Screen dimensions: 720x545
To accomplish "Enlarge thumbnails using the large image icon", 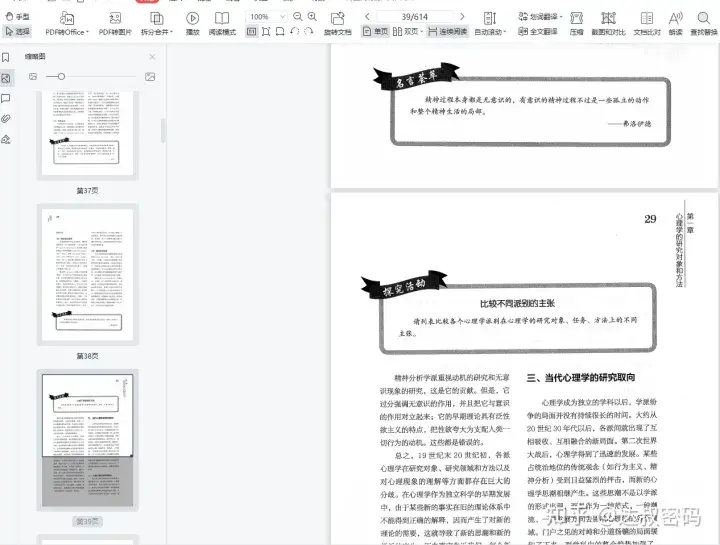I will [150, 77].
